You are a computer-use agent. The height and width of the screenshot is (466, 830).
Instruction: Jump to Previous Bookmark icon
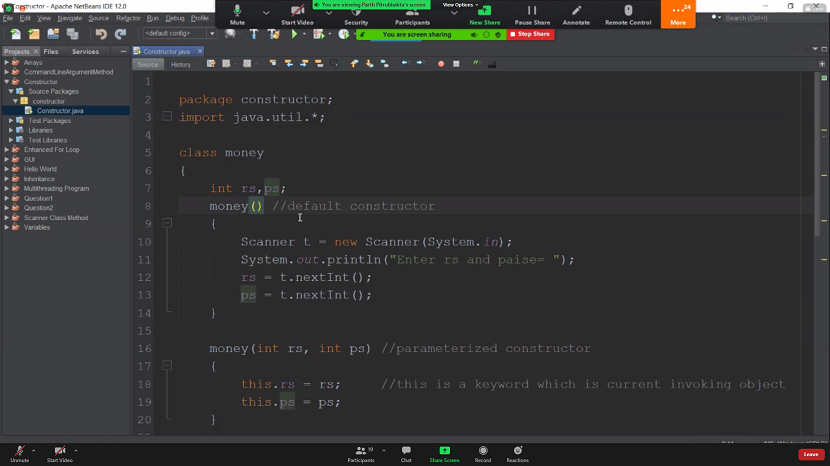[354, 64]
